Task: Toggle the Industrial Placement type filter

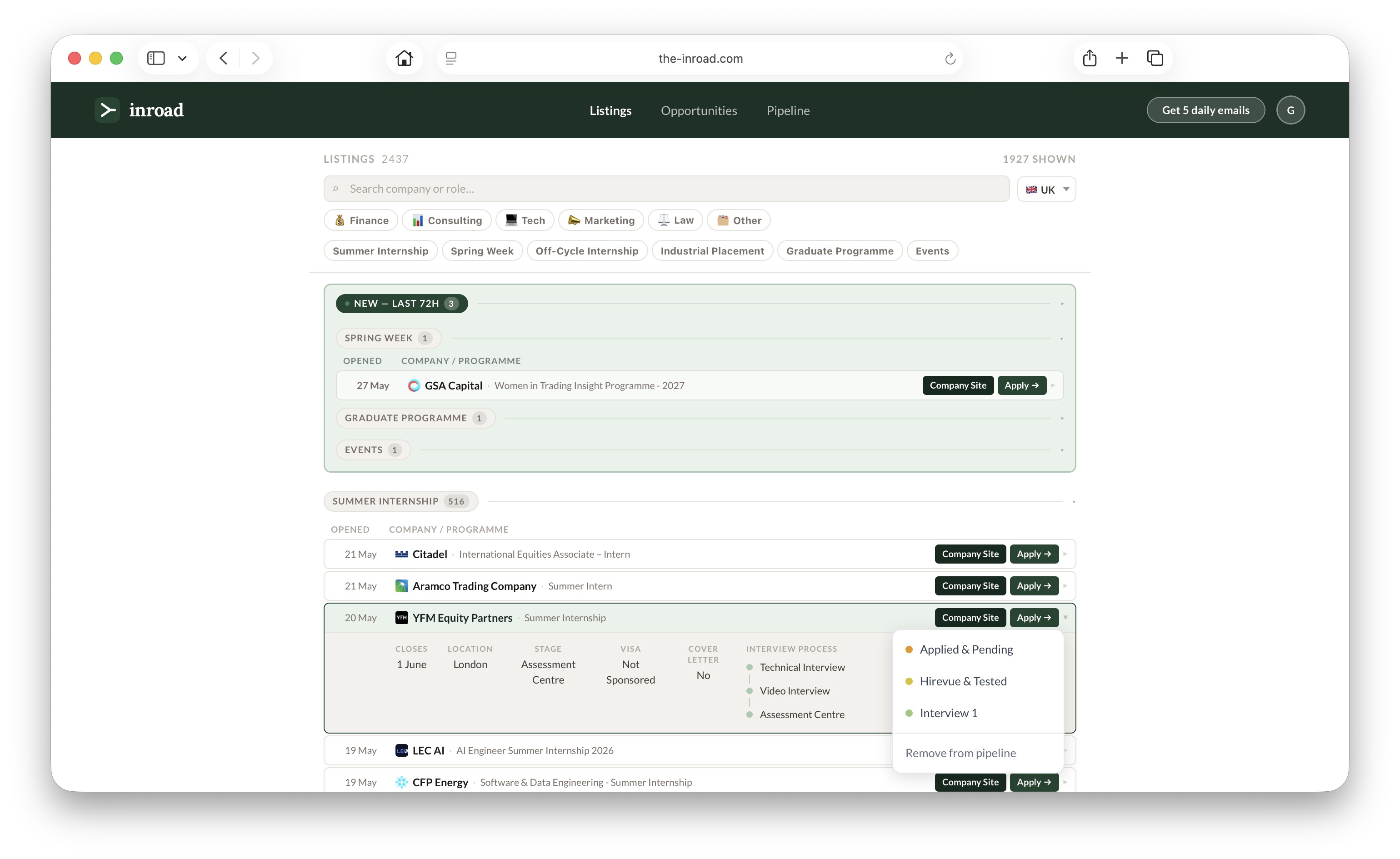Action: tap(713, 250)
